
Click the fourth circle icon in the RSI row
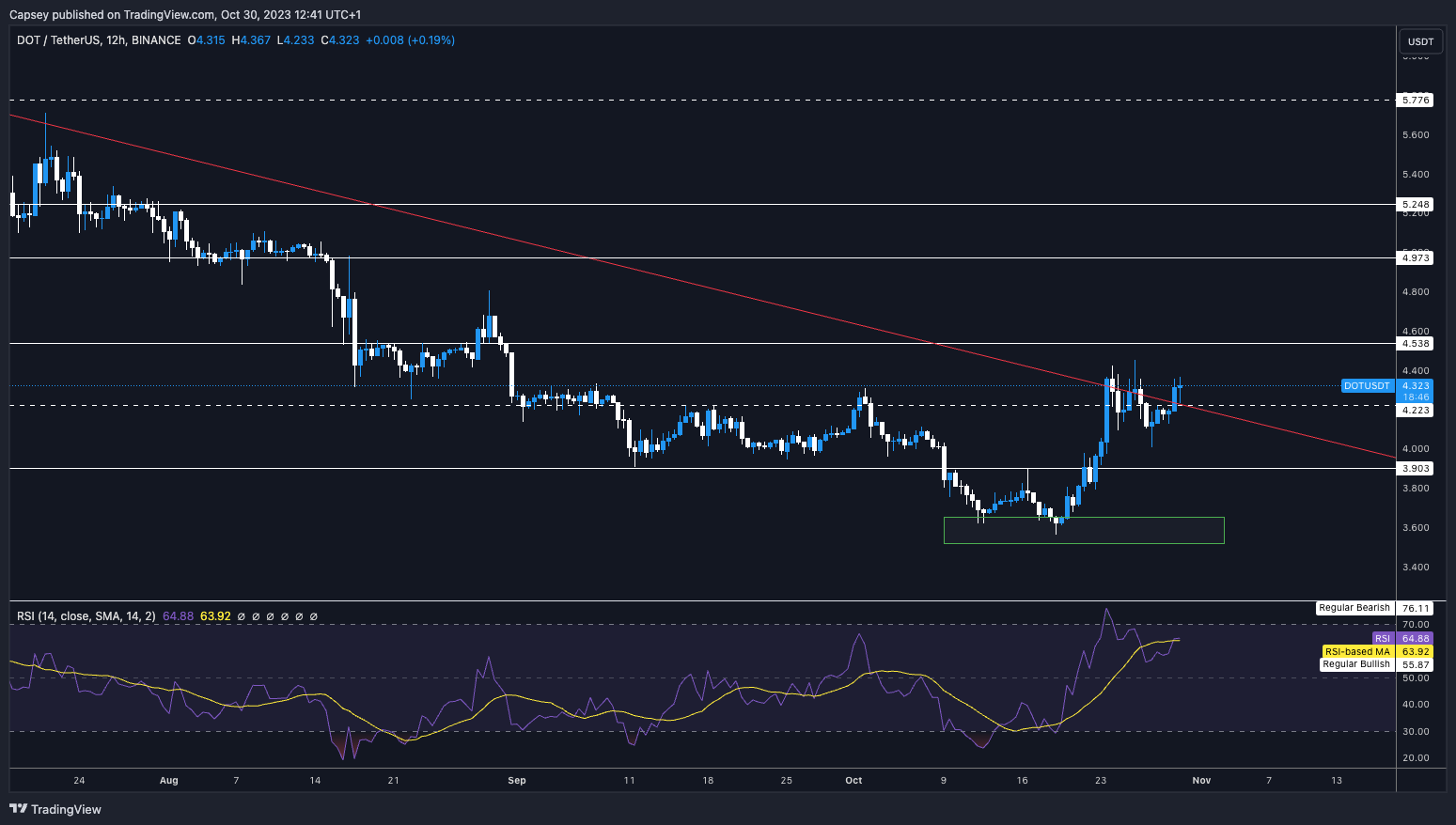(284, 616)
